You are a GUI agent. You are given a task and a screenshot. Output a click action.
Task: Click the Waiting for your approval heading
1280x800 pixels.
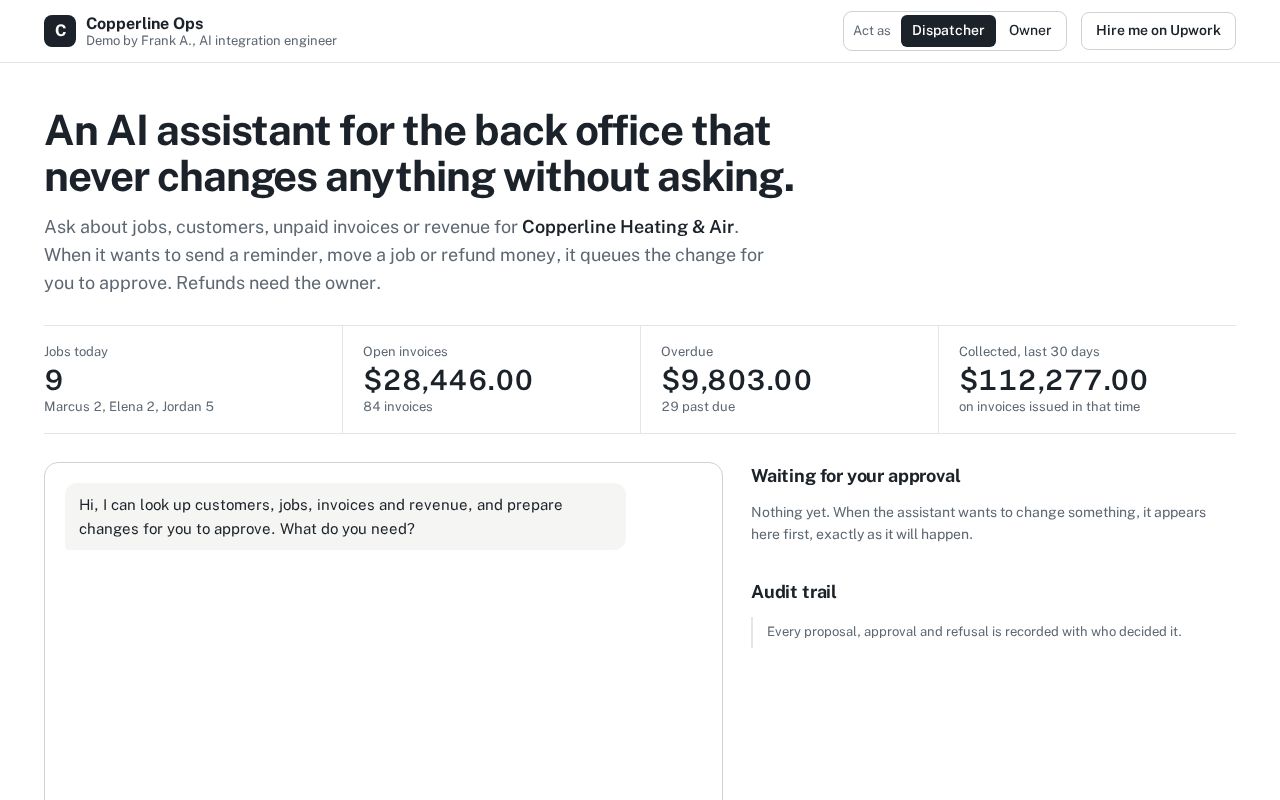coord(855,476)
